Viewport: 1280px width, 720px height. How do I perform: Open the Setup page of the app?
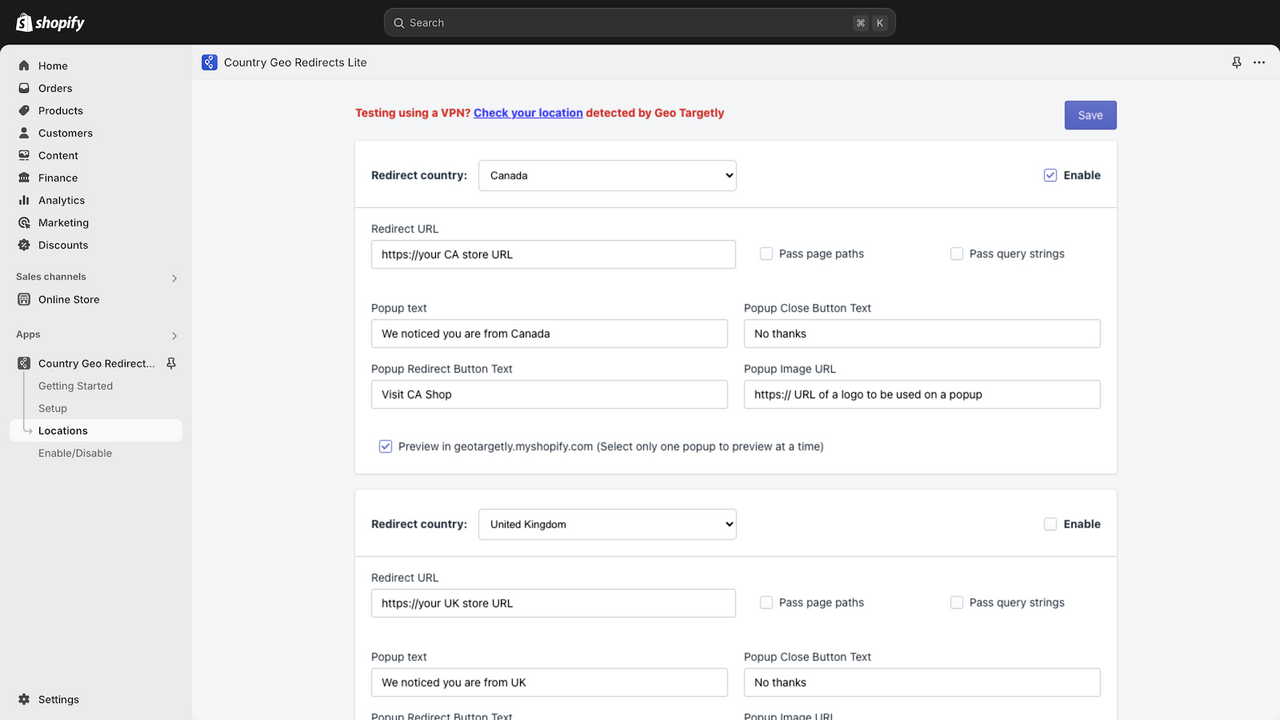[54, 408]
